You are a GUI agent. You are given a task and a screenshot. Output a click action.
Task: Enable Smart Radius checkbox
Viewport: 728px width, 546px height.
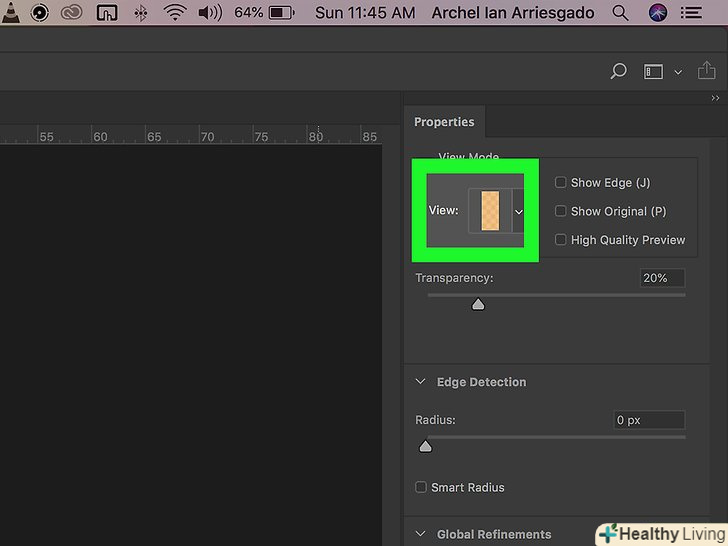click(421, 488)
